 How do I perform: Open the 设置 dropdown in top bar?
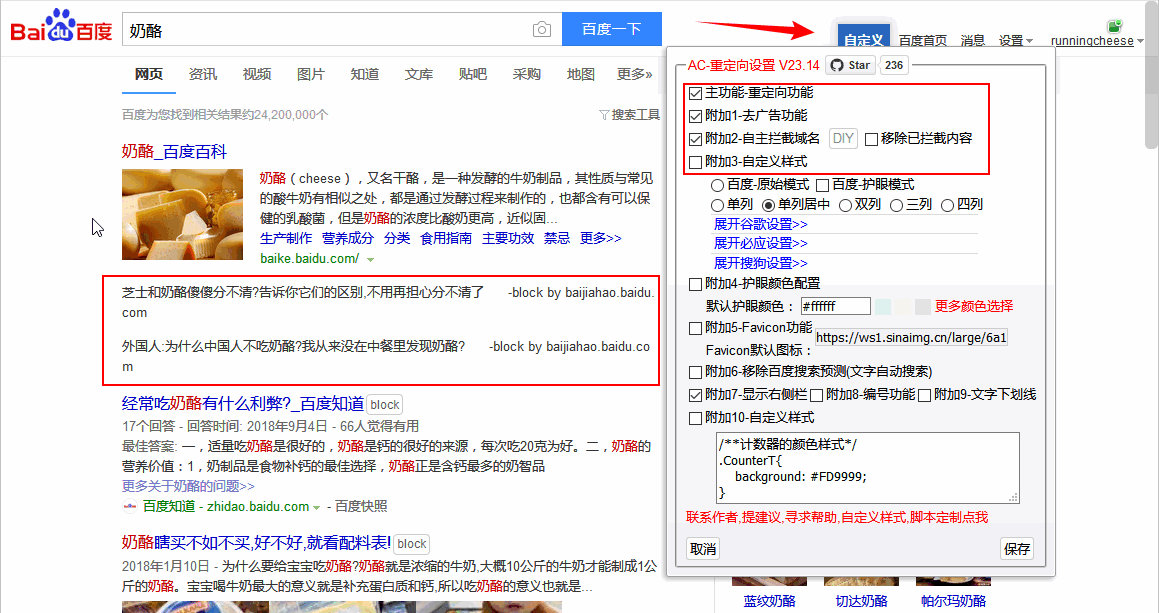pos(1016,41)
